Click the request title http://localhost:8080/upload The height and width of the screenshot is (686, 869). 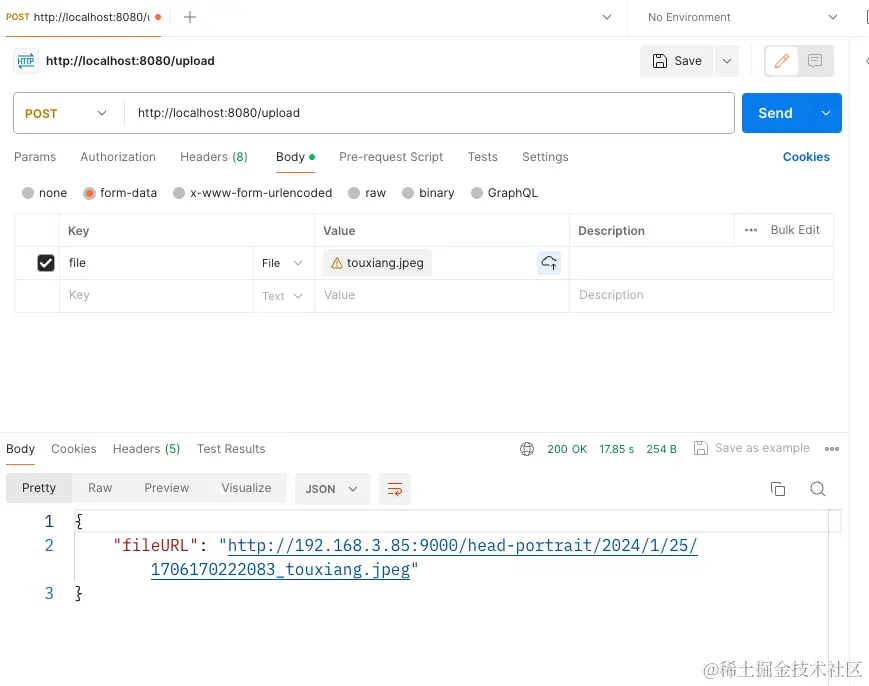[130, 61]
